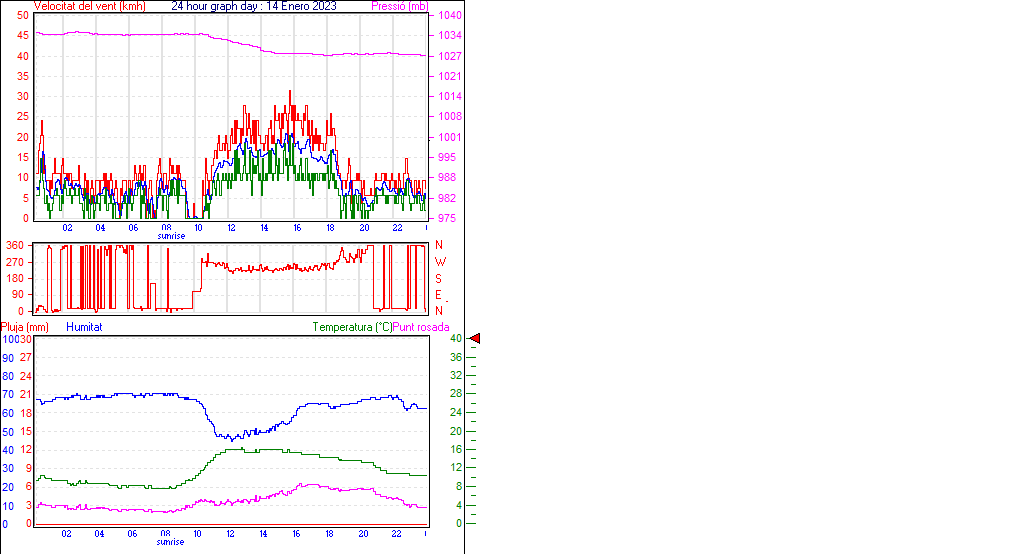Click the red triangle marker beside 40
Image resolution: width=1028 pixels, height=554 pixels.
pos(475,339)
